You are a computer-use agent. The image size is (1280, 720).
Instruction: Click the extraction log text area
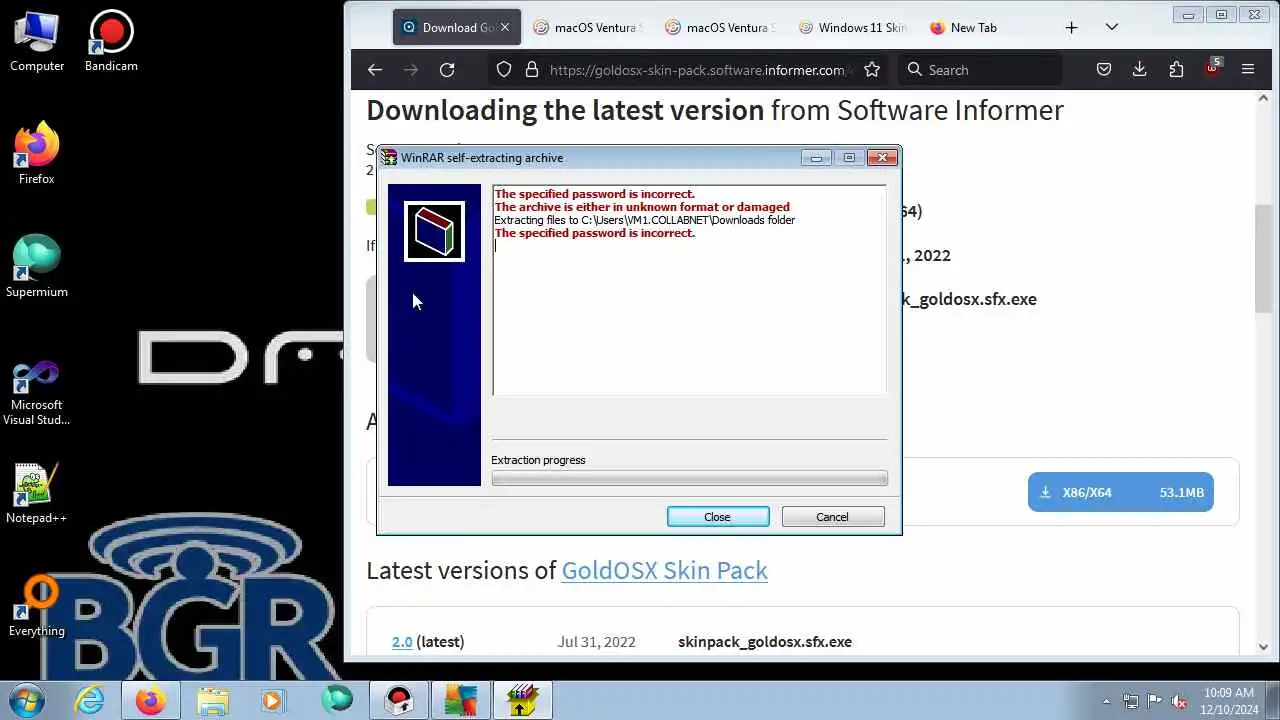pos(689,290)
